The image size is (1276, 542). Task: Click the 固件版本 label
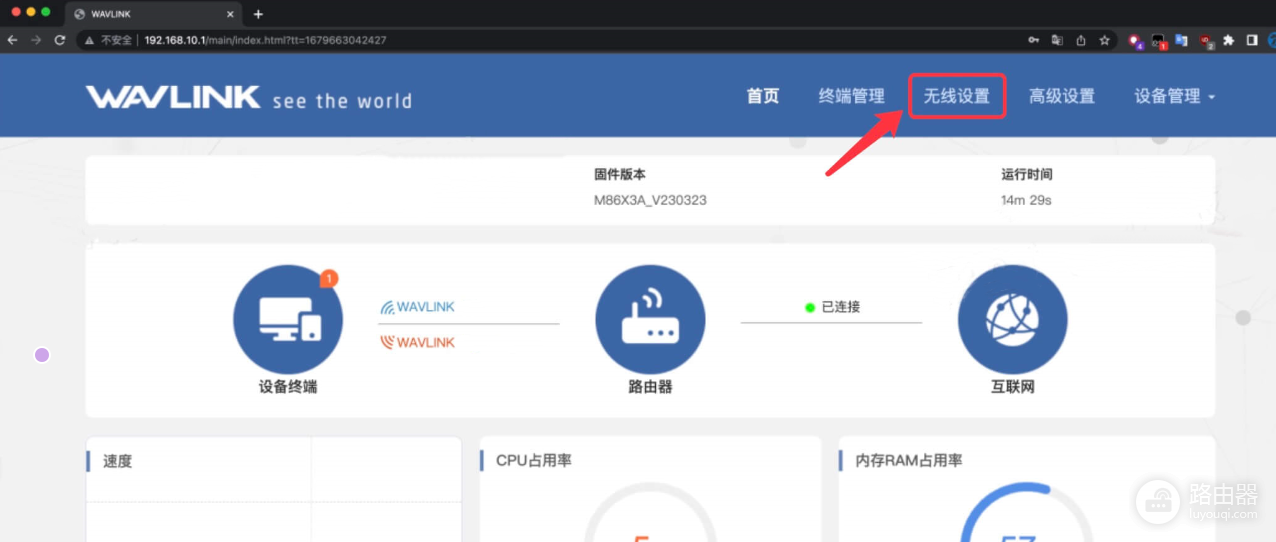[x=620, y=174]
